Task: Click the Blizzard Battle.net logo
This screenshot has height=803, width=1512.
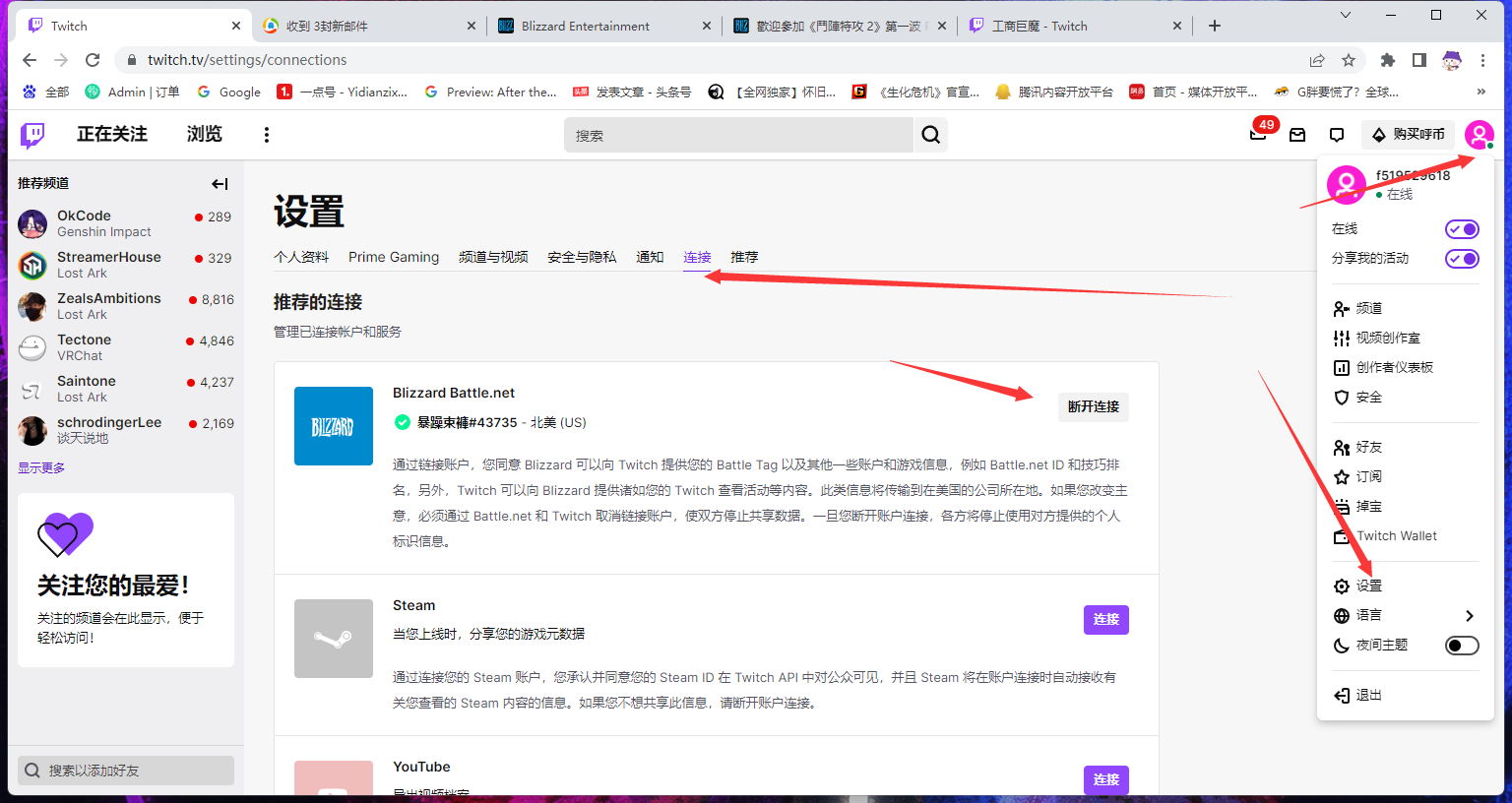Action: click(x=333, y=426)
